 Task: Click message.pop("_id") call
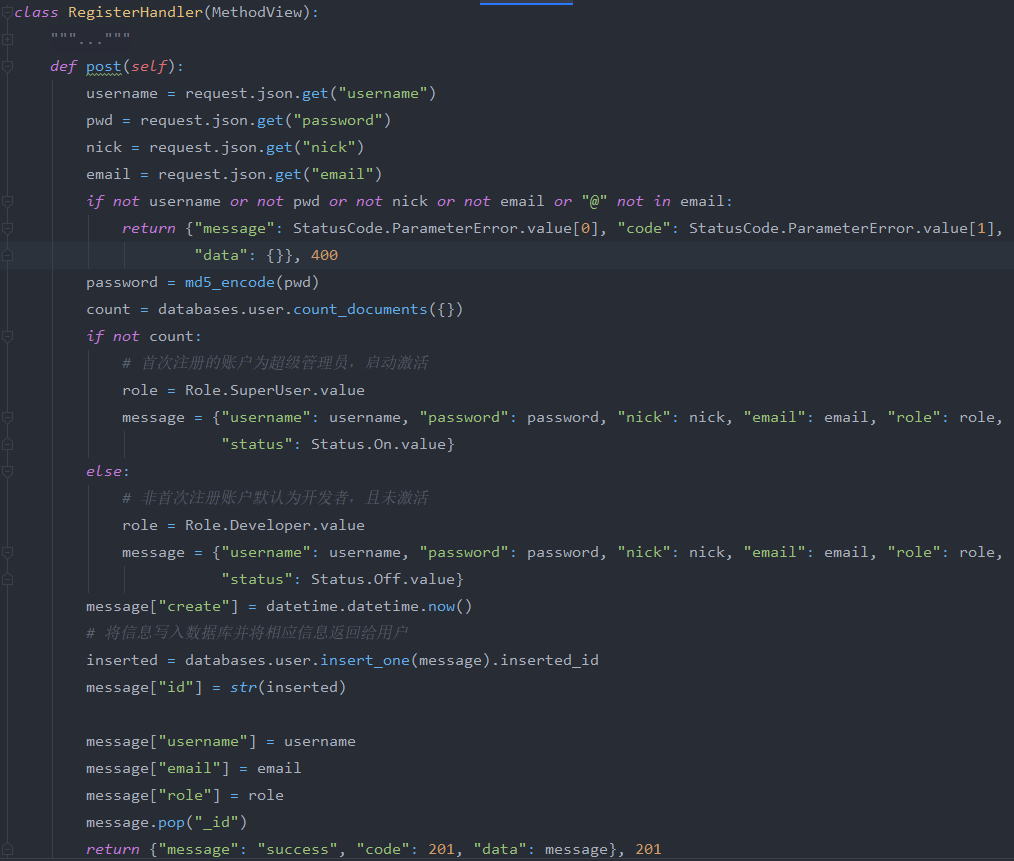click(167, 823)
